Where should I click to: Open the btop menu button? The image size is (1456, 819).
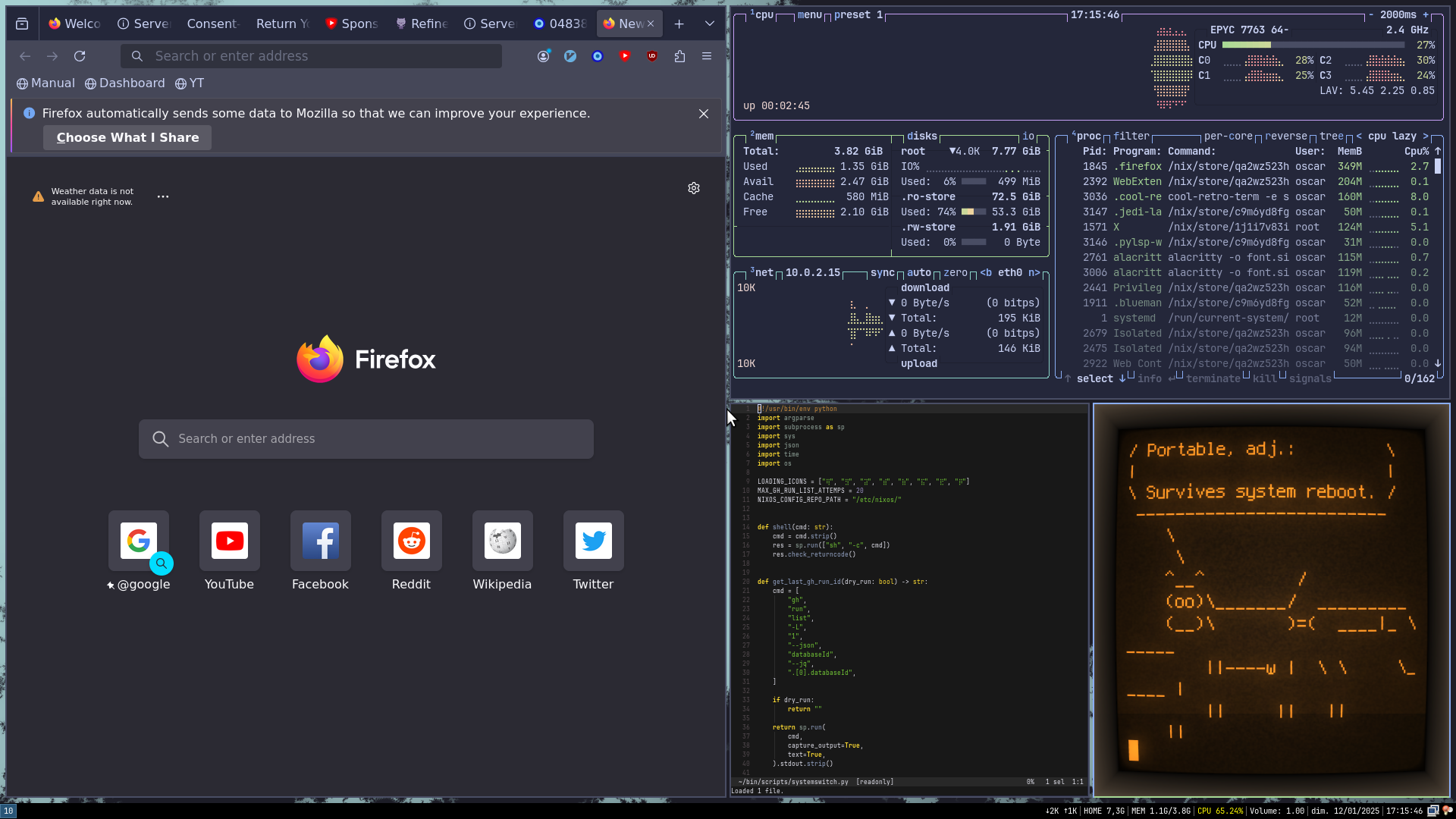(810, 15)
